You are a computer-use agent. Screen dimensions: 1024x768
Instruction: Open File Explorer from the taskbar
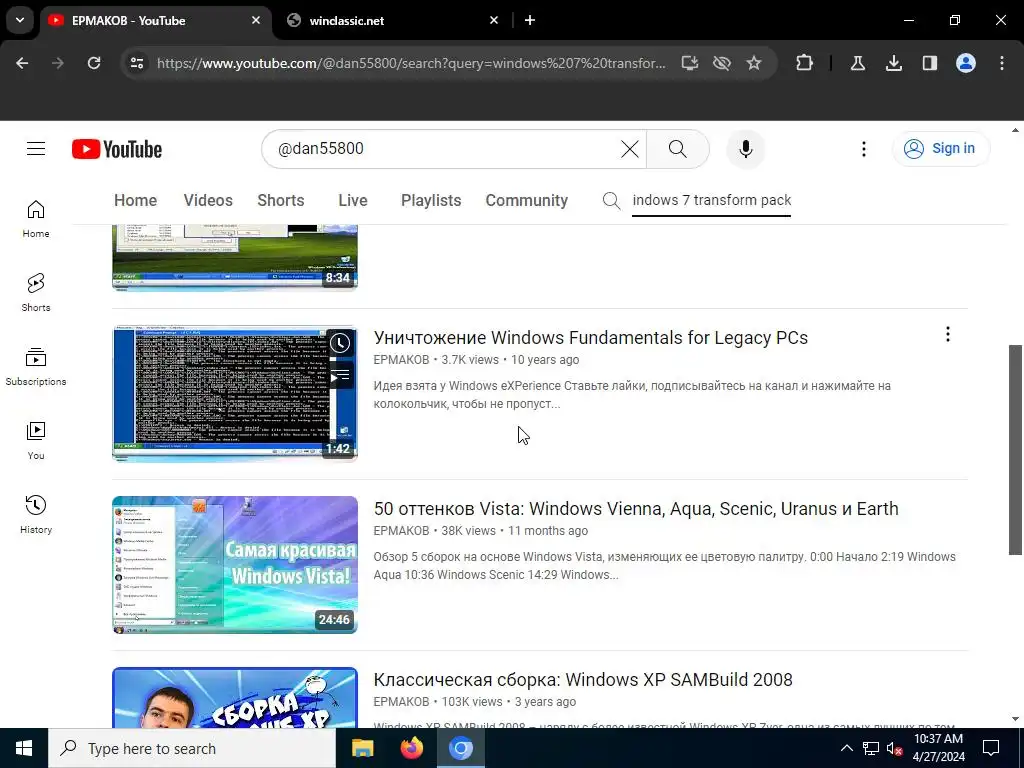[x=362, y=748]
